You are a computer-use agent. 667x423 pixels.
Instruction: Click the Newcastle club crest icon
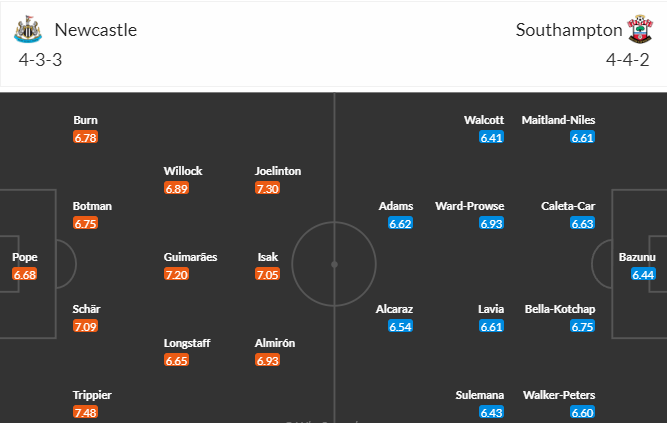28,29
